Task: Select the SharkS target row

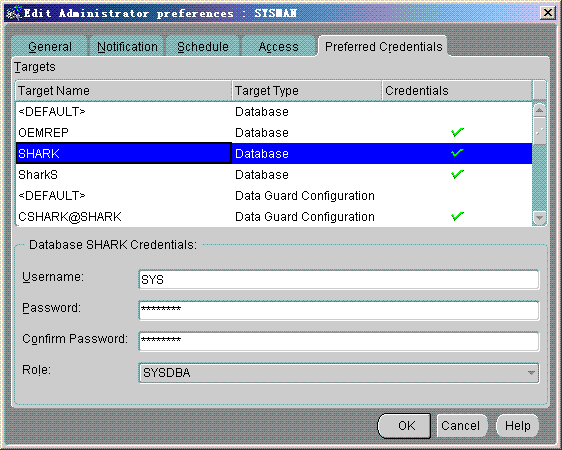Action: click(274, 174)
